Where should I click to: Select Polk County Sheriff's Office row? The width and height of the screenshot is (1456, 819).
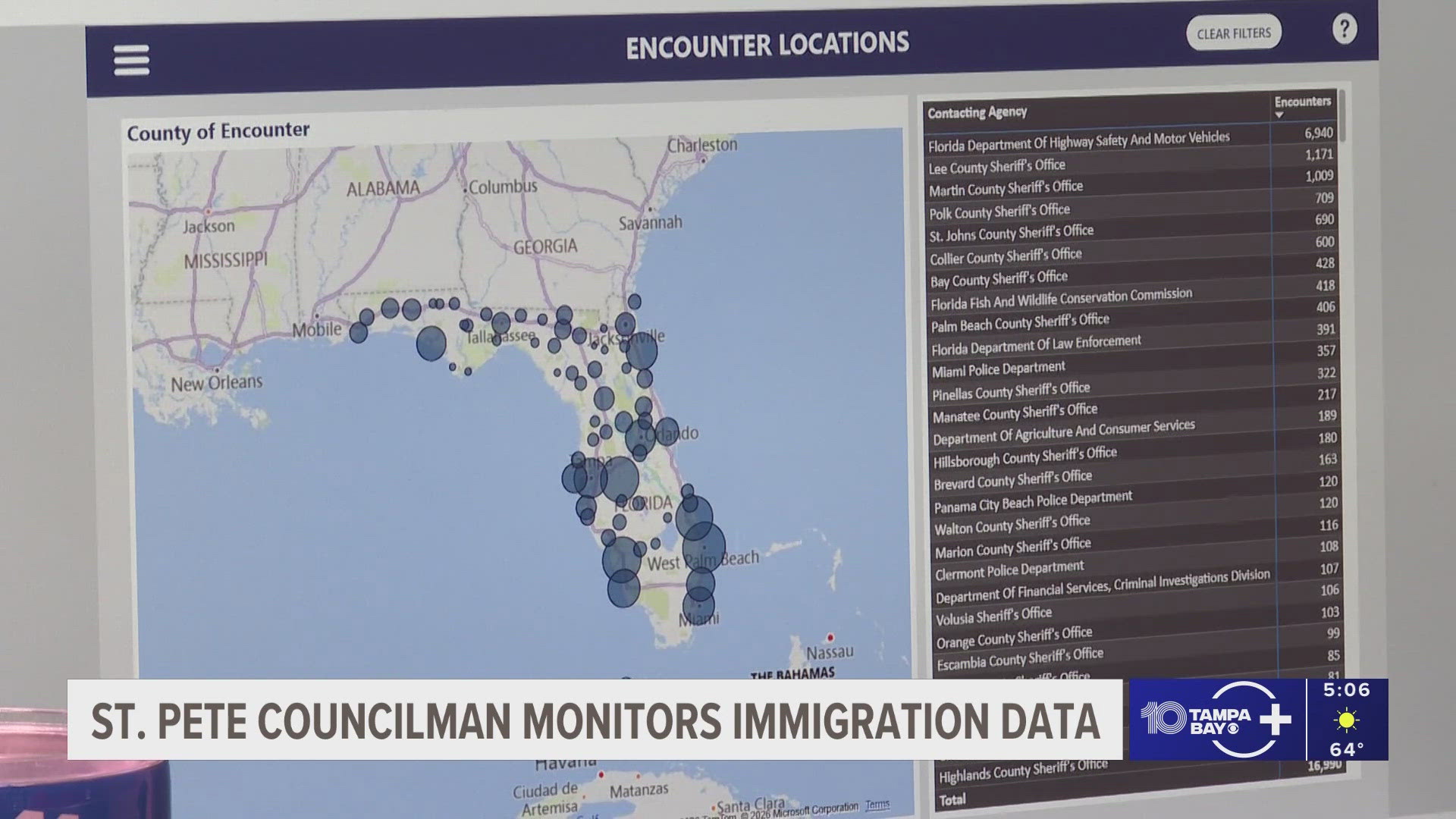[999, 212]
